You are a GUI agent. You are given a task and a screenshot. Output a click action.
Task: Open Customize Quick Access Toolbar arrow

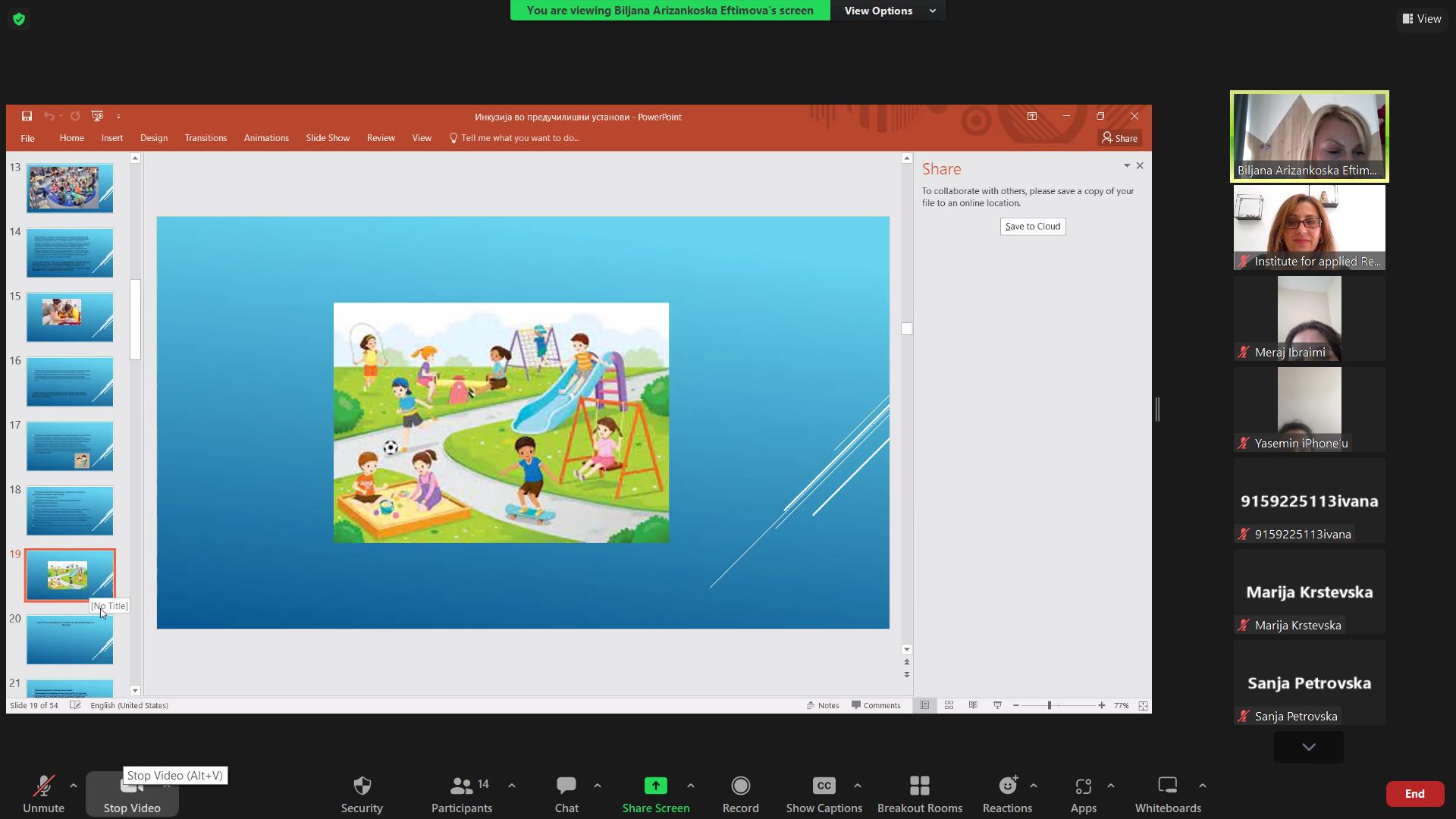tap(118, 117)
